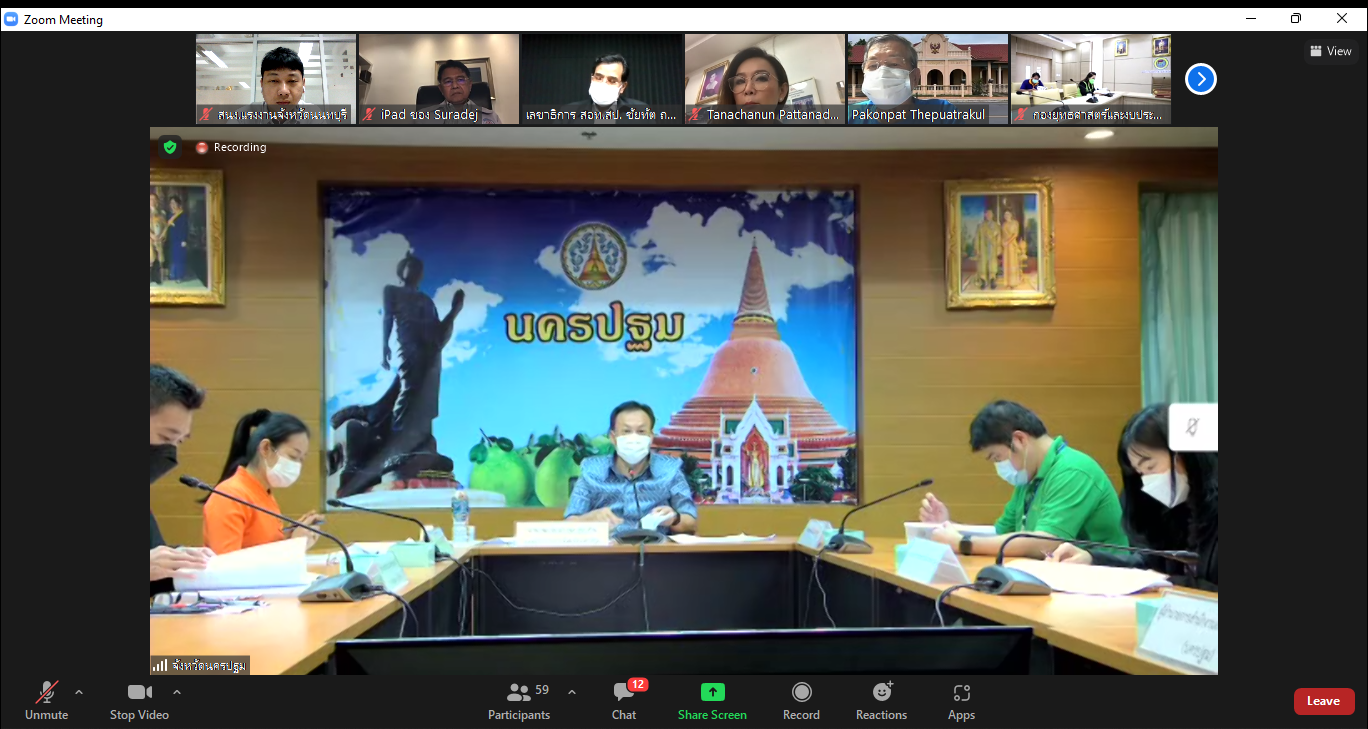This screenshot has width=1368, height=729.
Task: Click the Zoom Meeting title bar icon
Action: click(11, 19)
